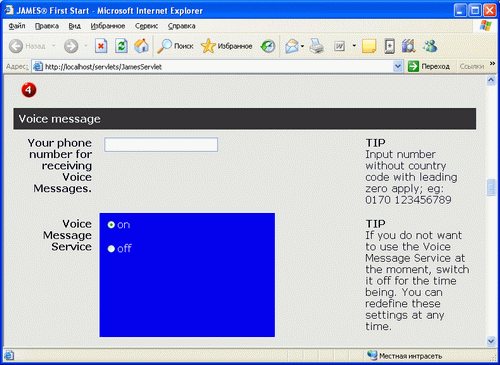Viewport: 500px width, 365px height.
Task: Open the Mail toolbar button
Action: 292,46
